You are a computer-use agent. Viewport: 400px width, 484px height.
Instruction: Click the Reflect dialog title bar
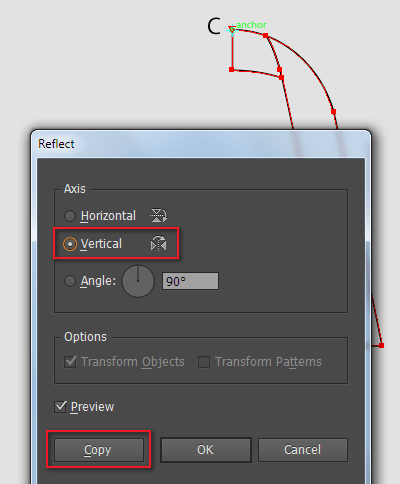[201, 144]
